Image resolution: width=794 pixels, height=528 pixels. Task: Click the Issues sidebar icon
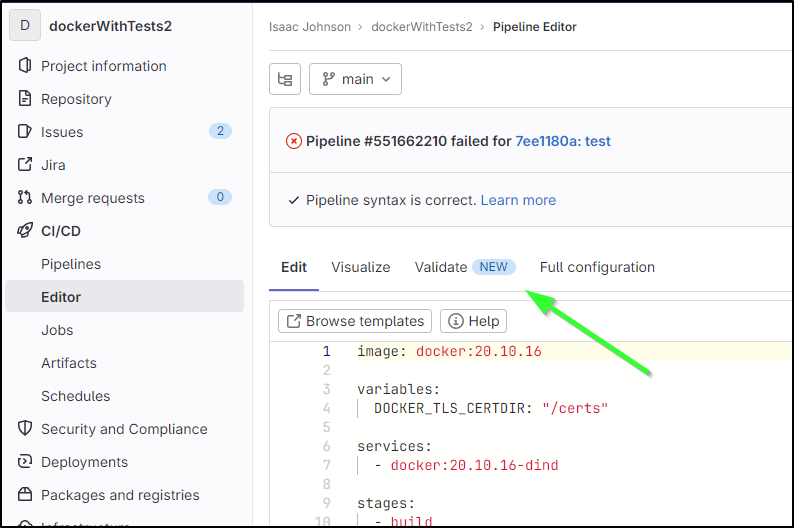[x=25, y=131]
